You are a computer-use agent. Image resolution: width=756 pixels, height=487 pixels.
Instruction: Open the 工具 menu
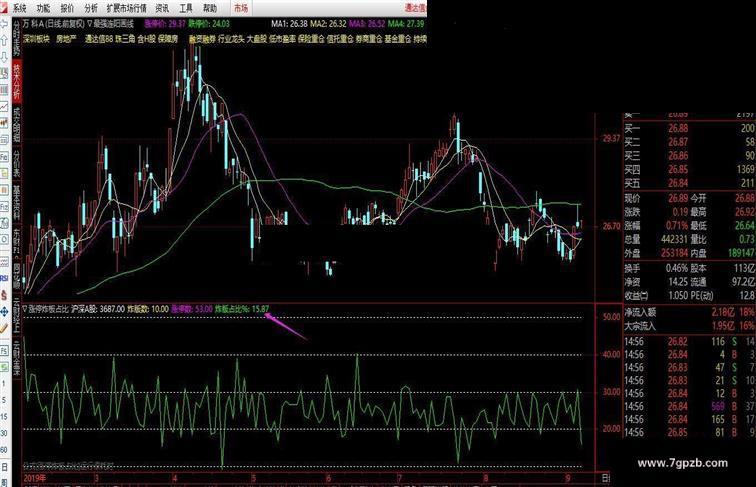coord(186,8)
